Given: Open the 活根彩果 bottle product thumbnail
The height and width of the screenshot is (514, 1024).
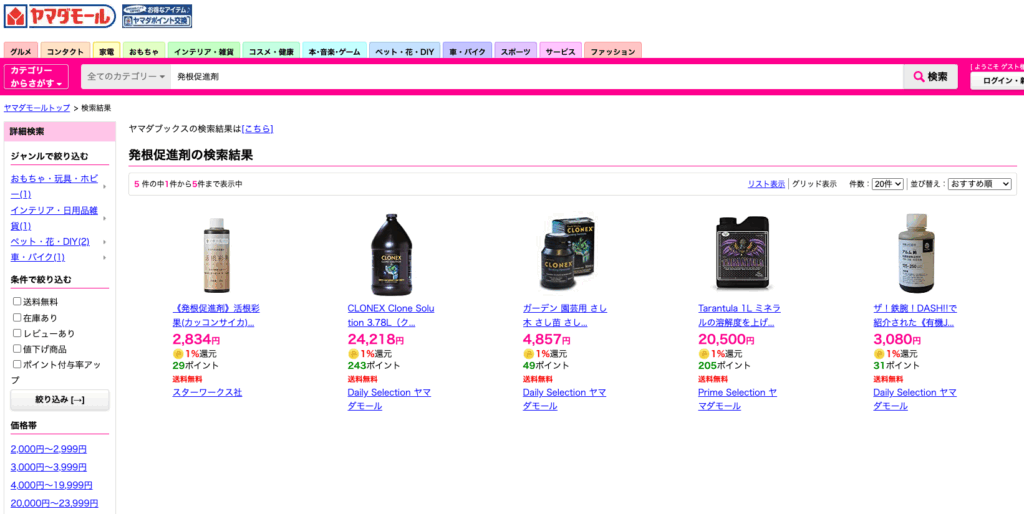Looking at the screenshot, I should (216, 254).
